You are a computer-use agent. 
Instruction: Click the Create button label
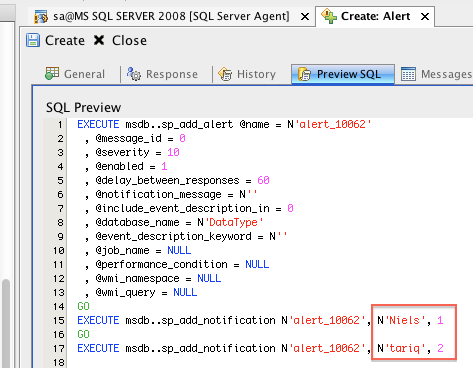(65, 41)
